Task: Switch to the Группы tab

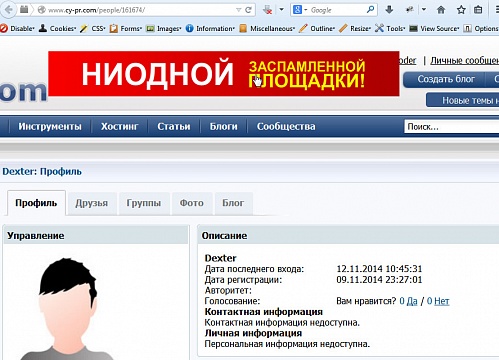Action: pos(144,203)
